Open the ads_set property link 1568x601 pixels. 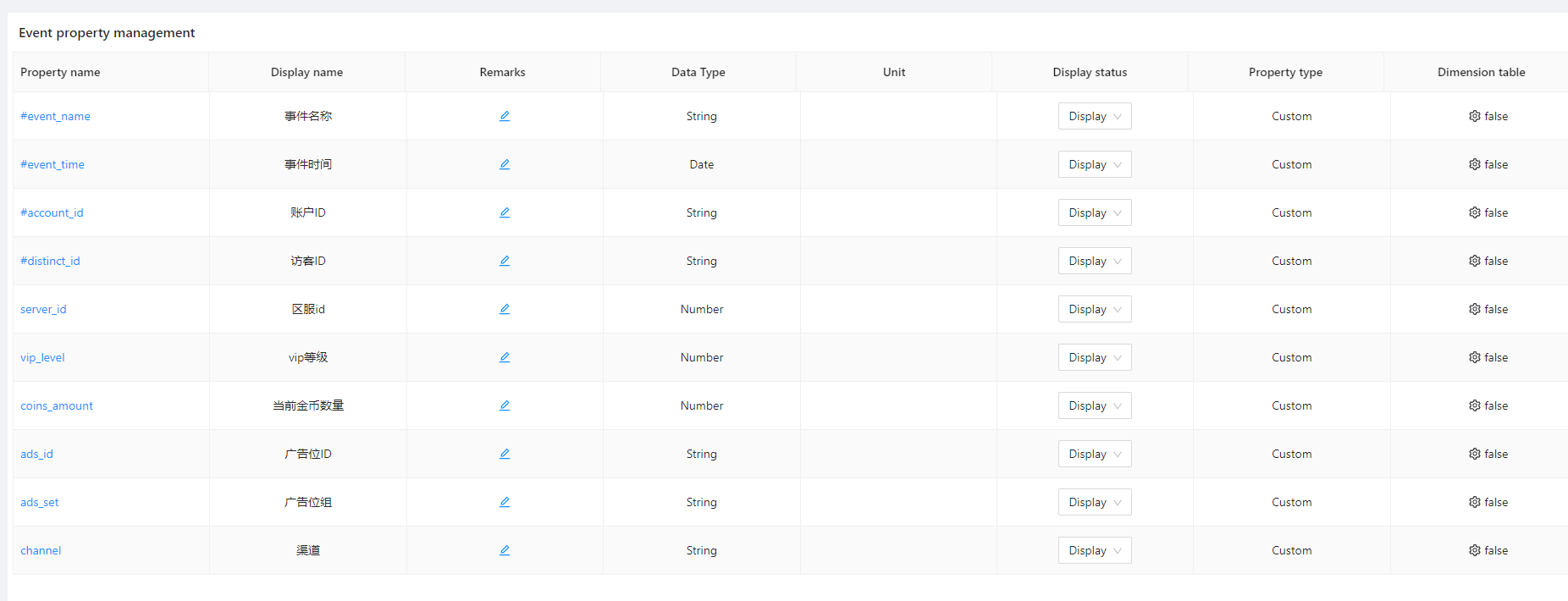click(40, 502)
